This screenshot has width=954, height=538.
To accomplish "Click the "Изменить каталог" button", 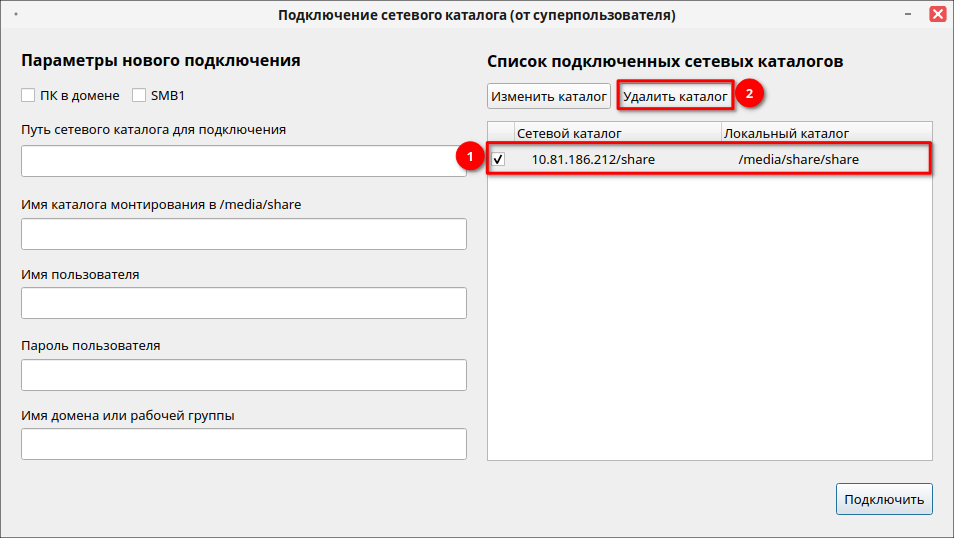I will (x=549, y=97).
